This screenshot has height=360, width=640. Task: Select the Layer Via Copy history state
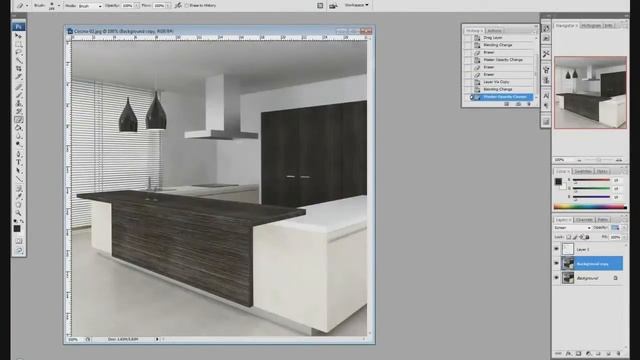click(x=496, y=82)
